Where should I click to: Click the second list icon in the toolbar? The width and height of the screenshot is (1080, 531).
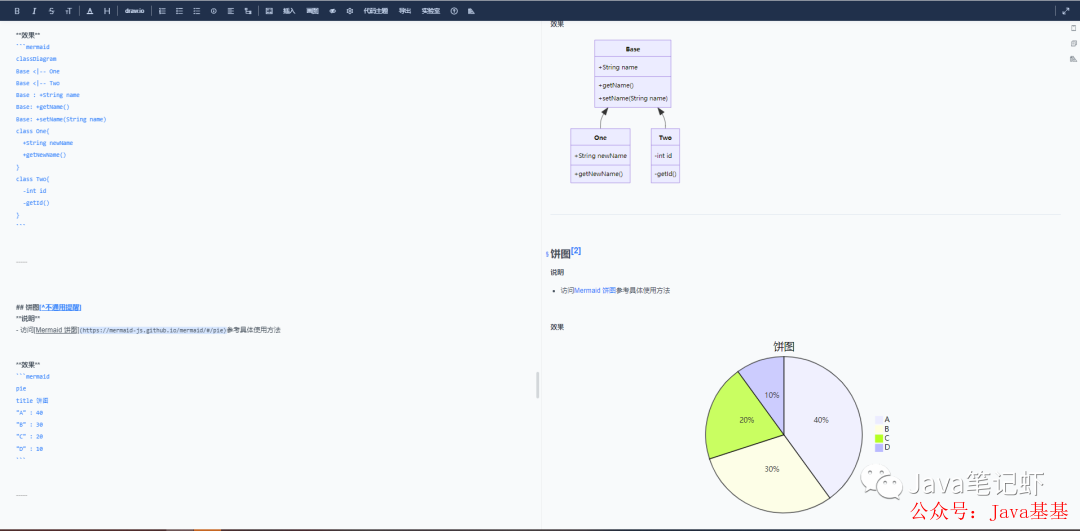tap(180, 11)
